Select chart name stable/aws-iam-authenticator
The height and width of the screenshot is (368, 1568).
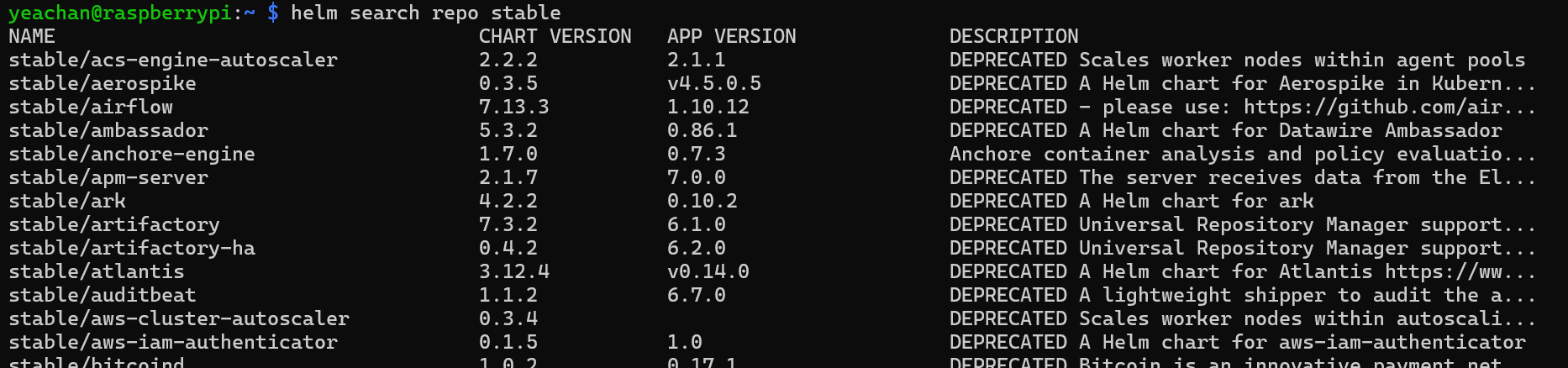173,342
